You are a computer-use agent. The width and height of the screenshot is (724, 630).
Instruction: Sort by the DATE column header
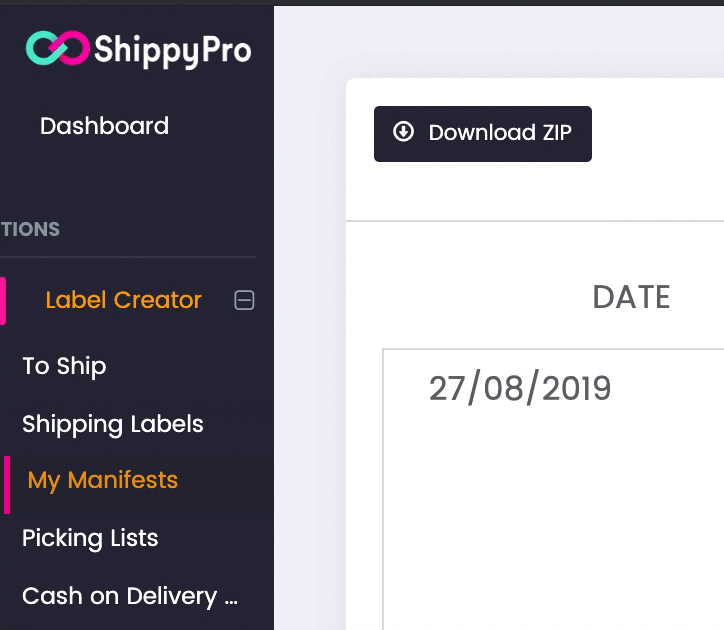pyautogui.click(x=631, y=297)
